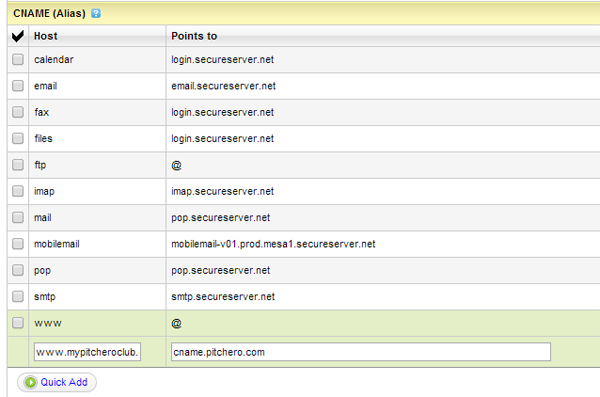Screen dimensions: 600x397
Task: Click the Host input with www.mypitcheroclub.
Action: [87, 352]
